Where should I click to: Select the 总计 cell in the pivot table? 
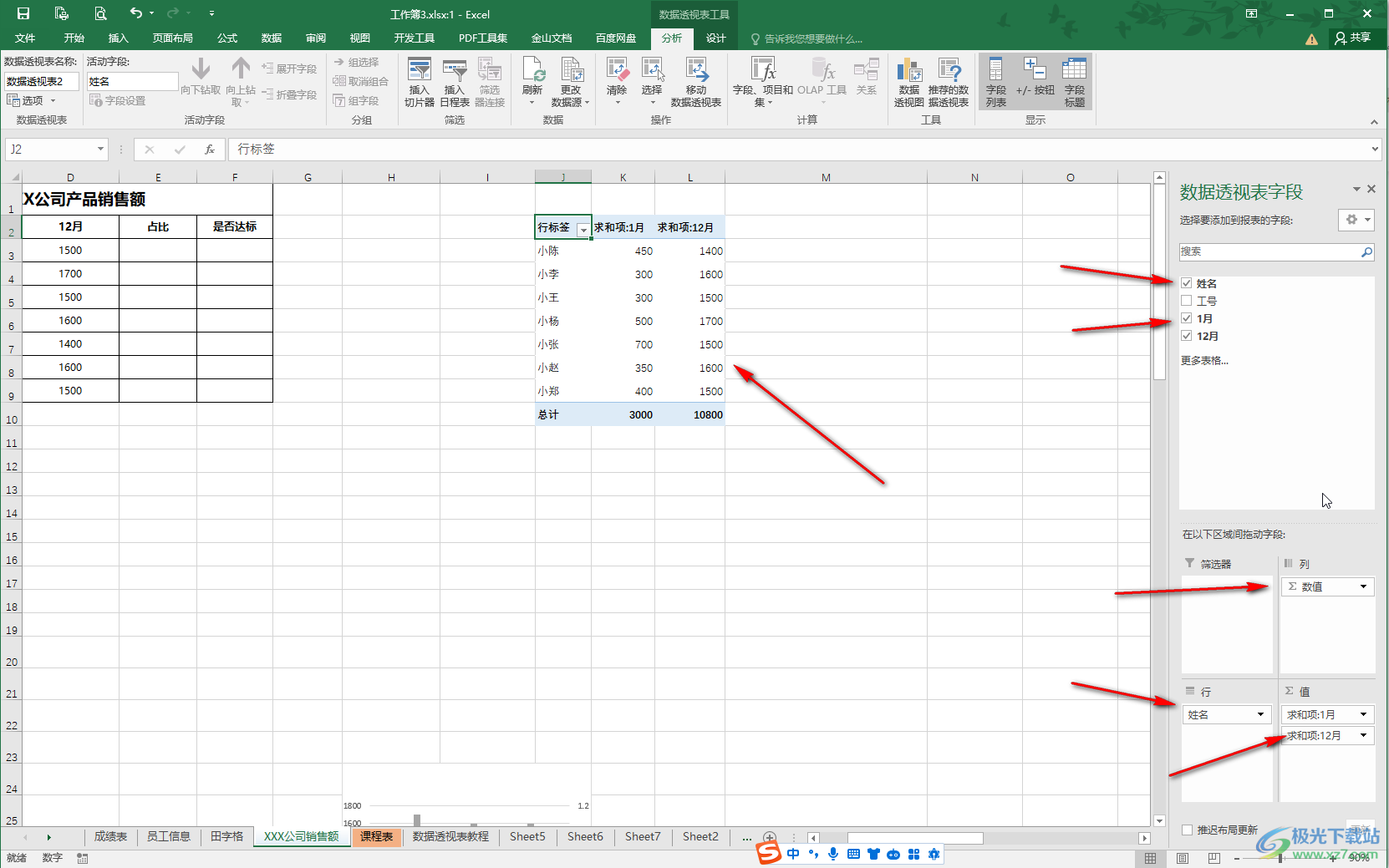(563, 414)
